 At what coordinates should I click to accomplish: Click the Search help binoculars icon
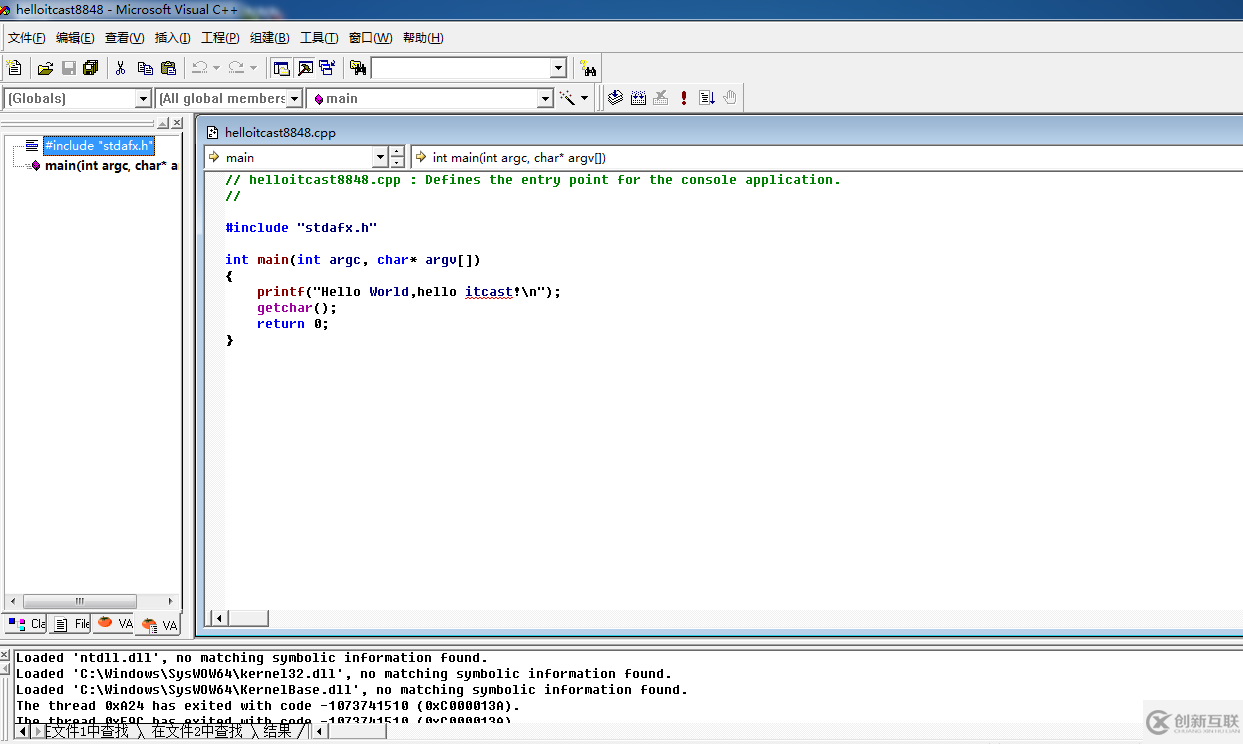point(588,69)
